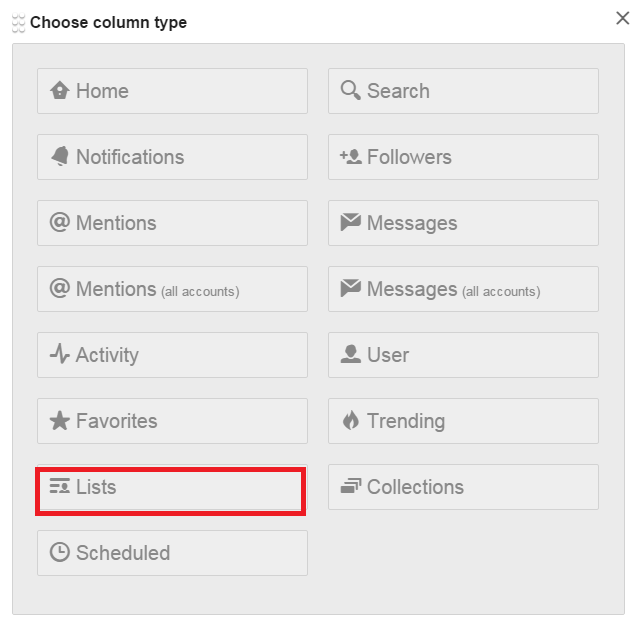This screenshot has width=637, height=623.
Task: Click the Followers add-person icon
Action: click(x=350, y=157)
